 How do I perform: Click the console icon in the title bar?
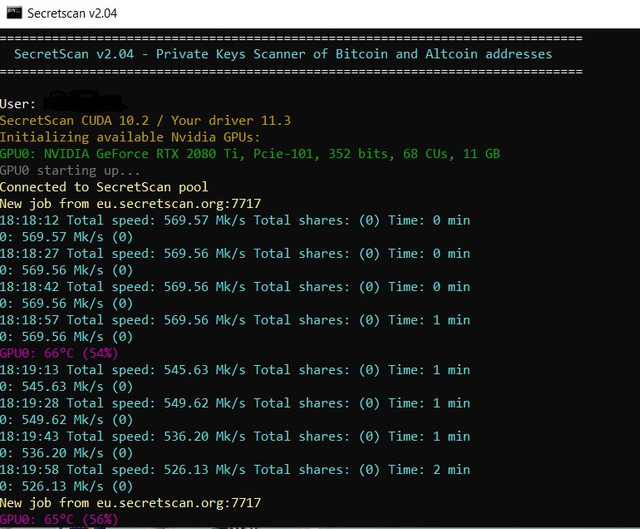pyautogui.click(x=14, y=13)
